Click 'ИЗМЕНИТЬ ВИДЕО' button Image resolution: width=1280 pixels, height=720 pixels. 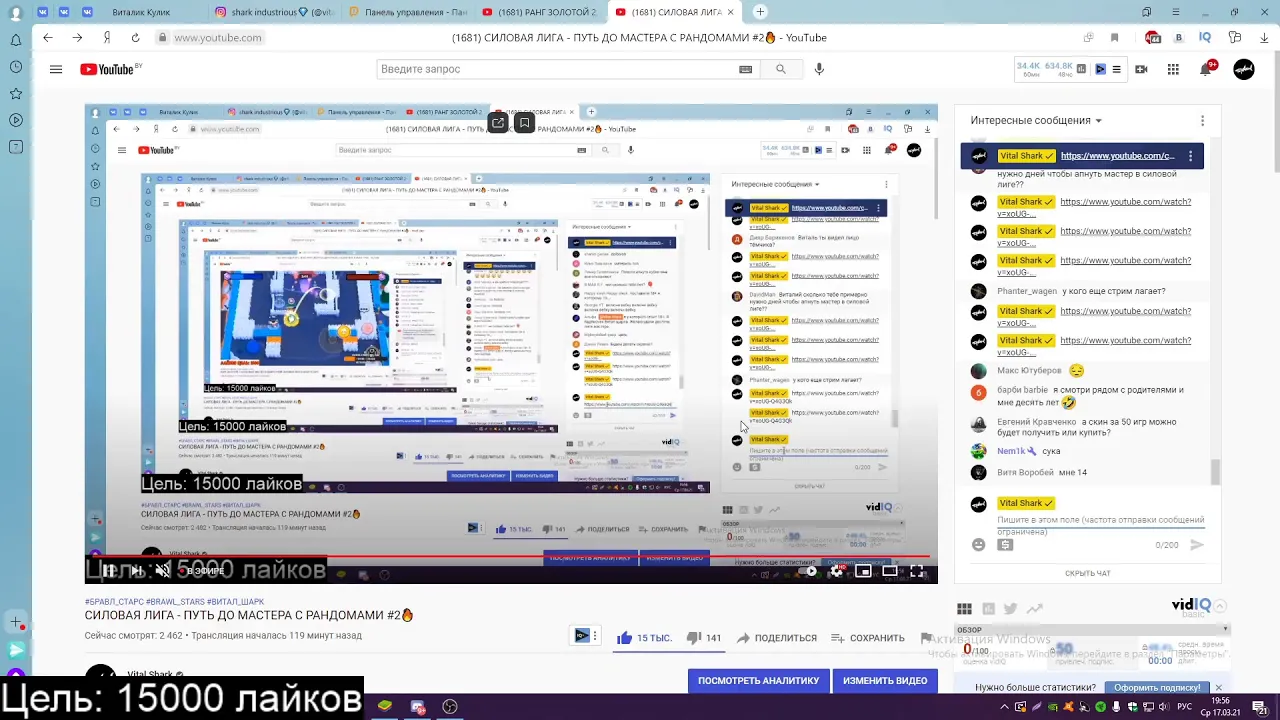tap(885, 681)
